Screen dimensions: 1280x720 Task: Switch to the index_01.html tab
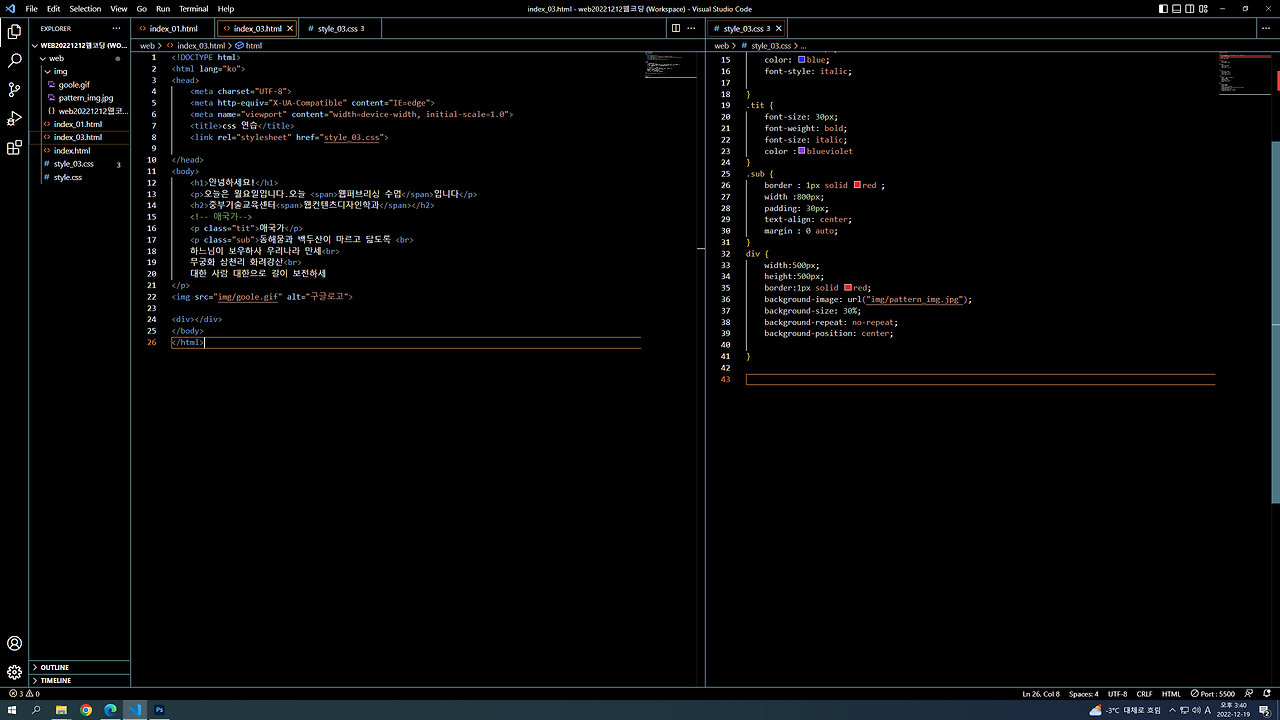tap(173, 29)
